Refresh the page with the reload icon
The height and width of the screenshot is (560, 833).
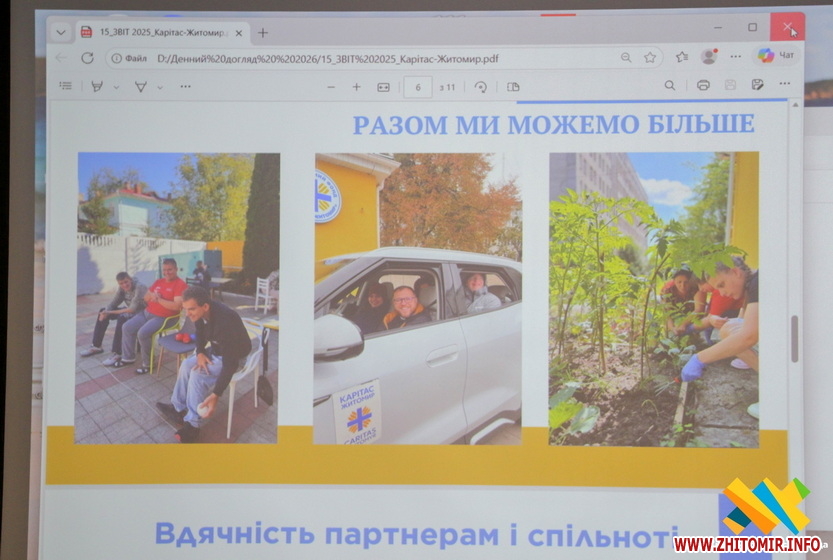tap(87, 58)
